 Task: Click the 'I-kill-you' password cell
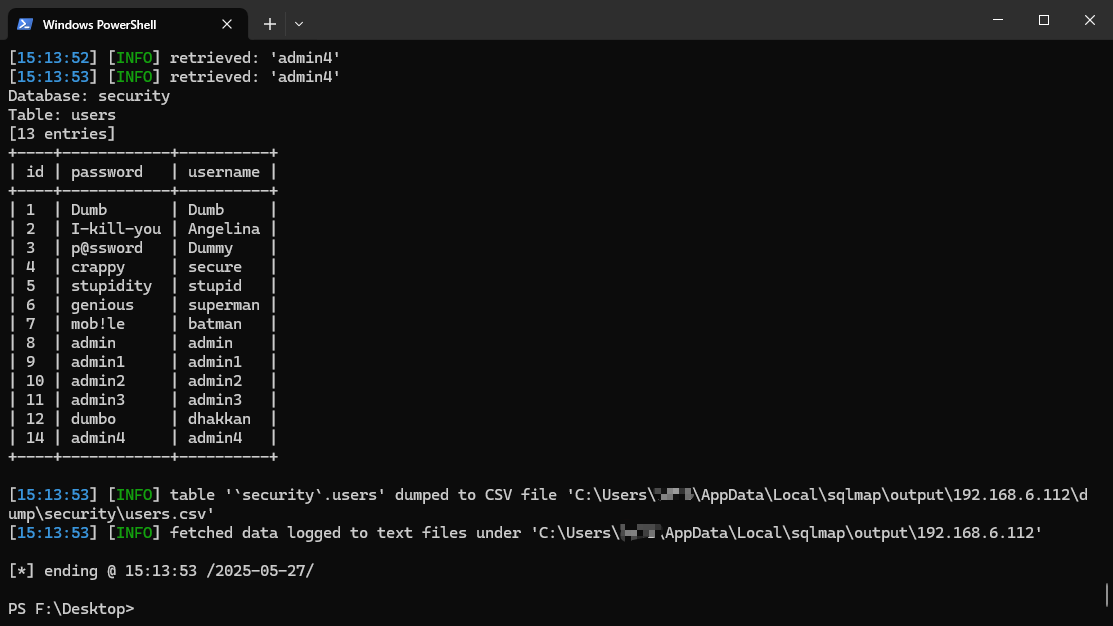[116, 229]
